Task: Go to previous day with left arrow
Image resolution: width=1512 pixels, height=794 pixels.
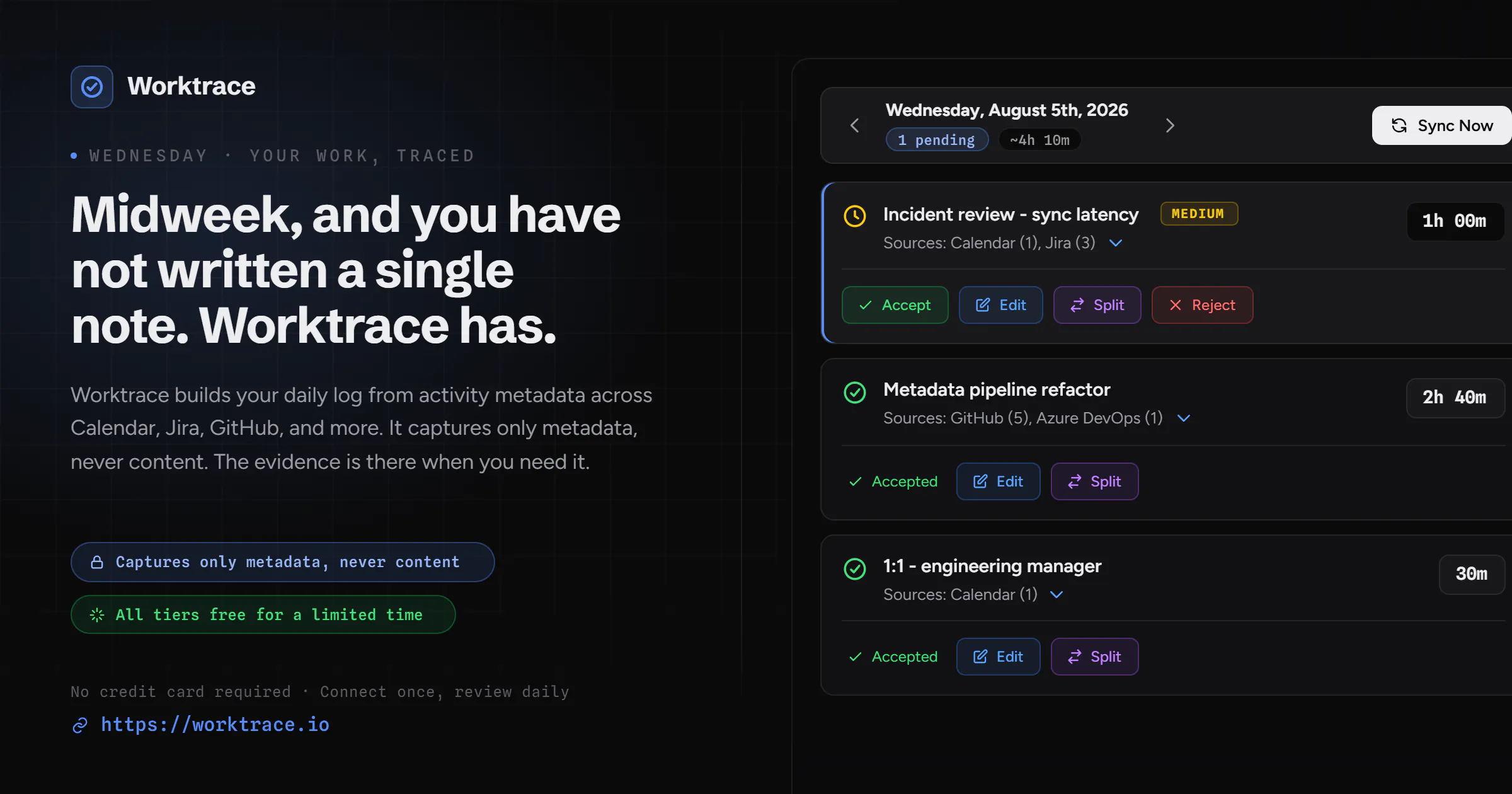Action: coord(855,125)
